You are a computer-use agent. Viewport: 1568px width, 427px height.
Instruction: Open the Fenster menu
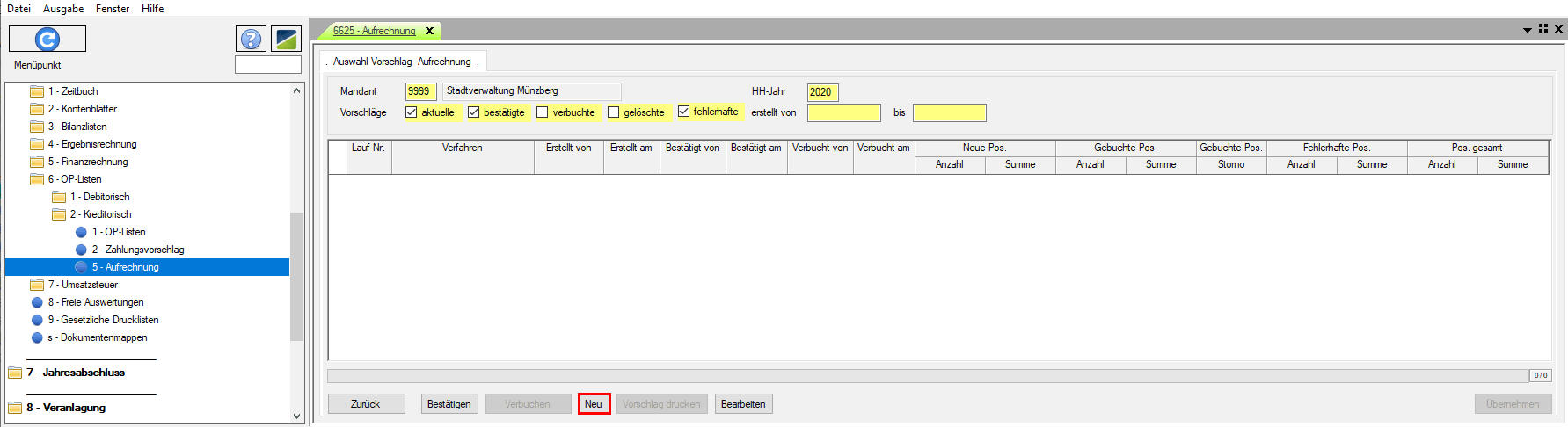113,9
